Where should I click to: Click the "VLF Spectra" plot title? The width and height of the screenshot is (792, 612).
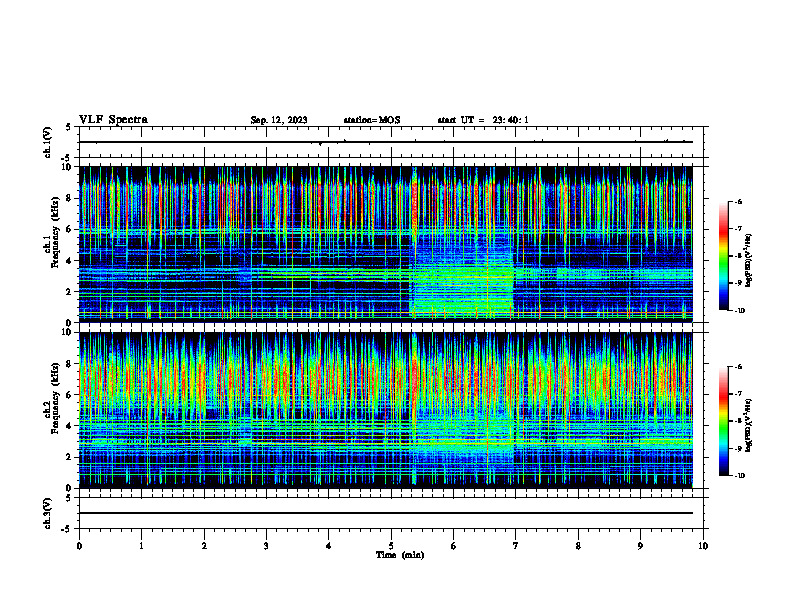(113, 120)
